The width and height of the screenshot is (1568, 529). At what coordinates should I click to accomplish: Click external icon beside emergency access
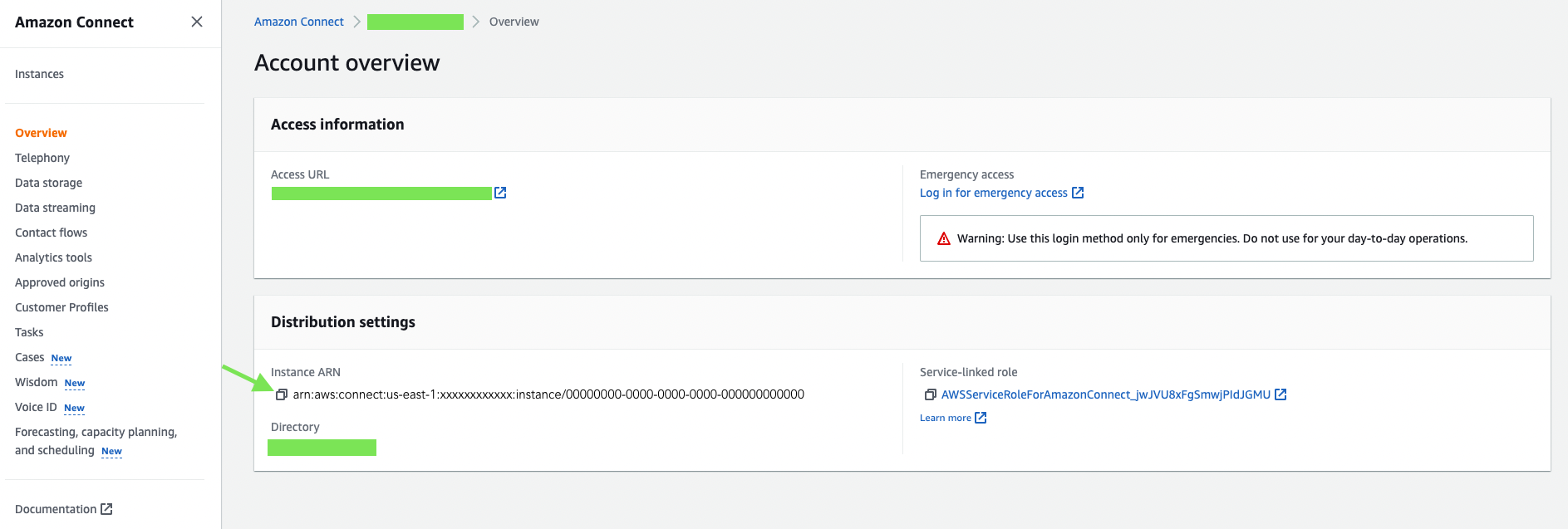click(1078, 193)
